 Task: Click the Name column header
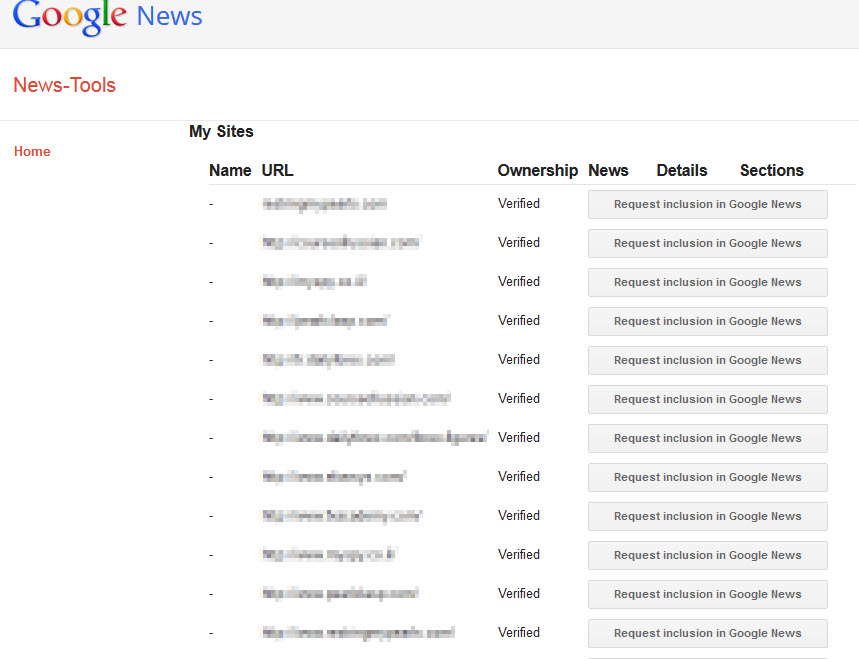(x=230, y=170)
